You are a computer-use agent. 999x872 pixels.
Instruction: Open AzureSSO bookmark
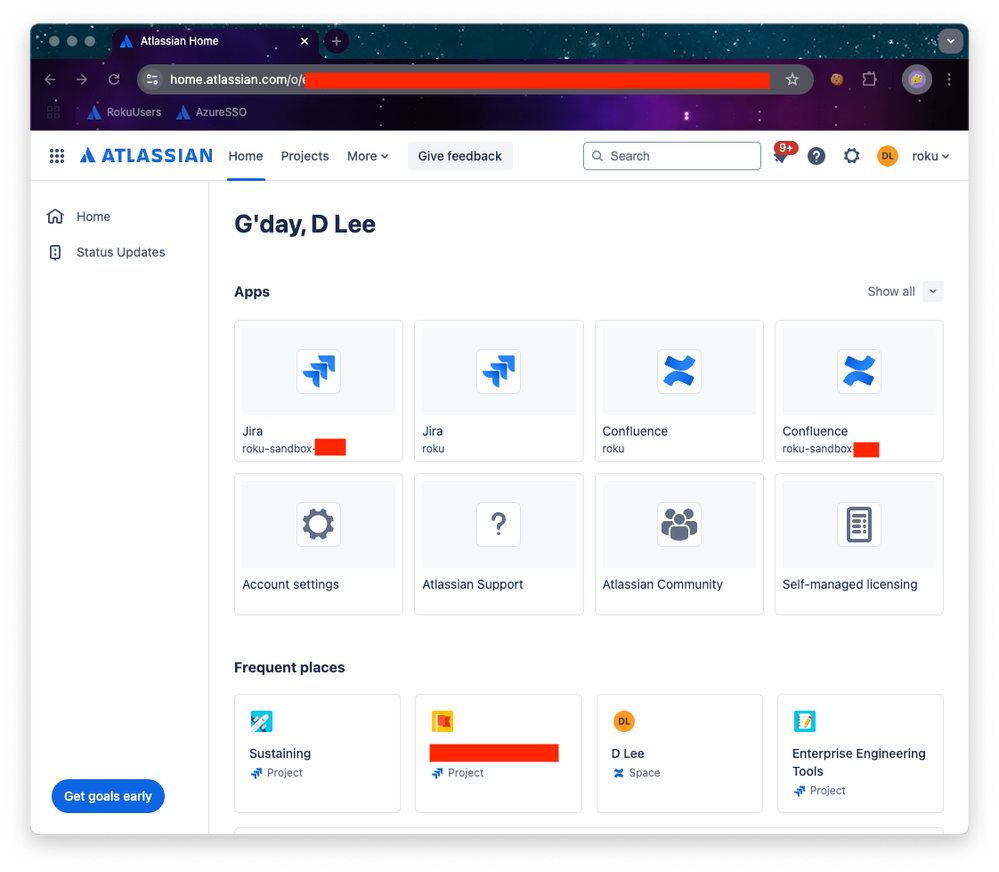coord(212,112)
